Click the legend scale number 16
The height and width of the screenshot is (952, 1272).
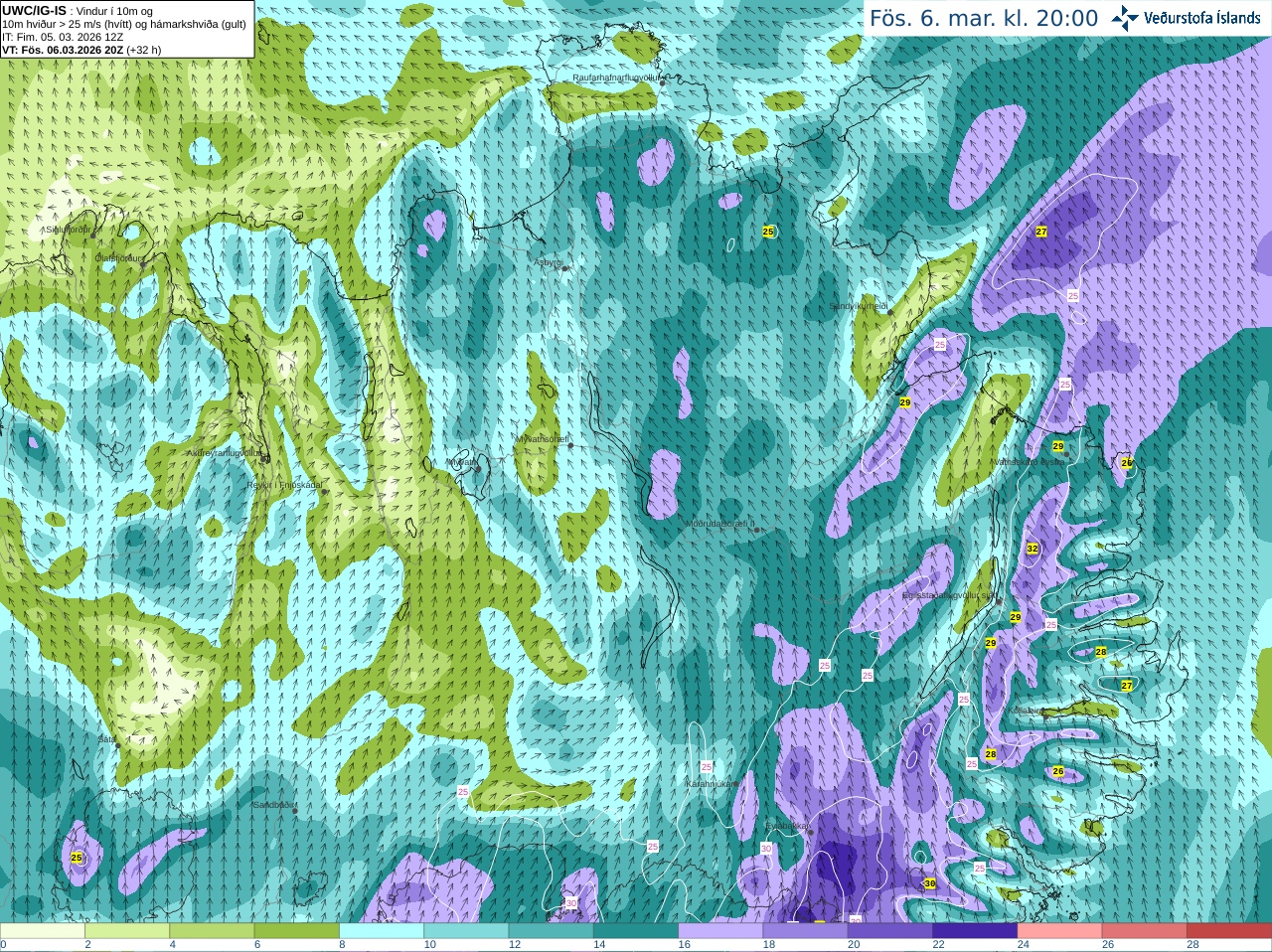[x=684, y=945]
